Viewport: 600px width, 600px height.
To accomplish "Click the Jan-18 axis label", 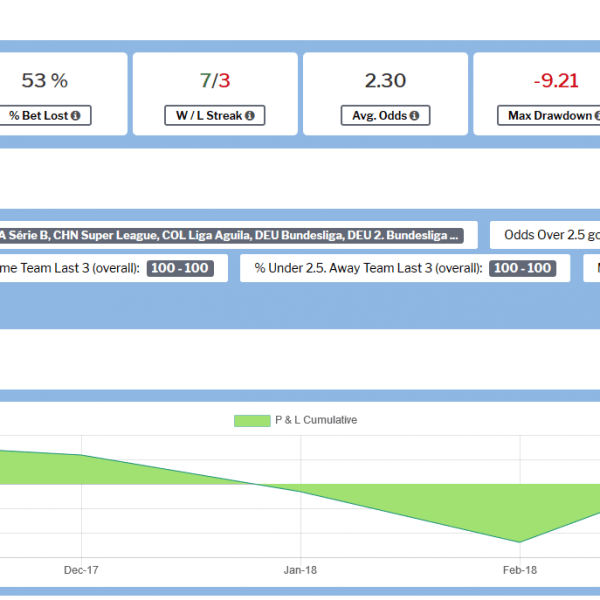I will [300, 570].
